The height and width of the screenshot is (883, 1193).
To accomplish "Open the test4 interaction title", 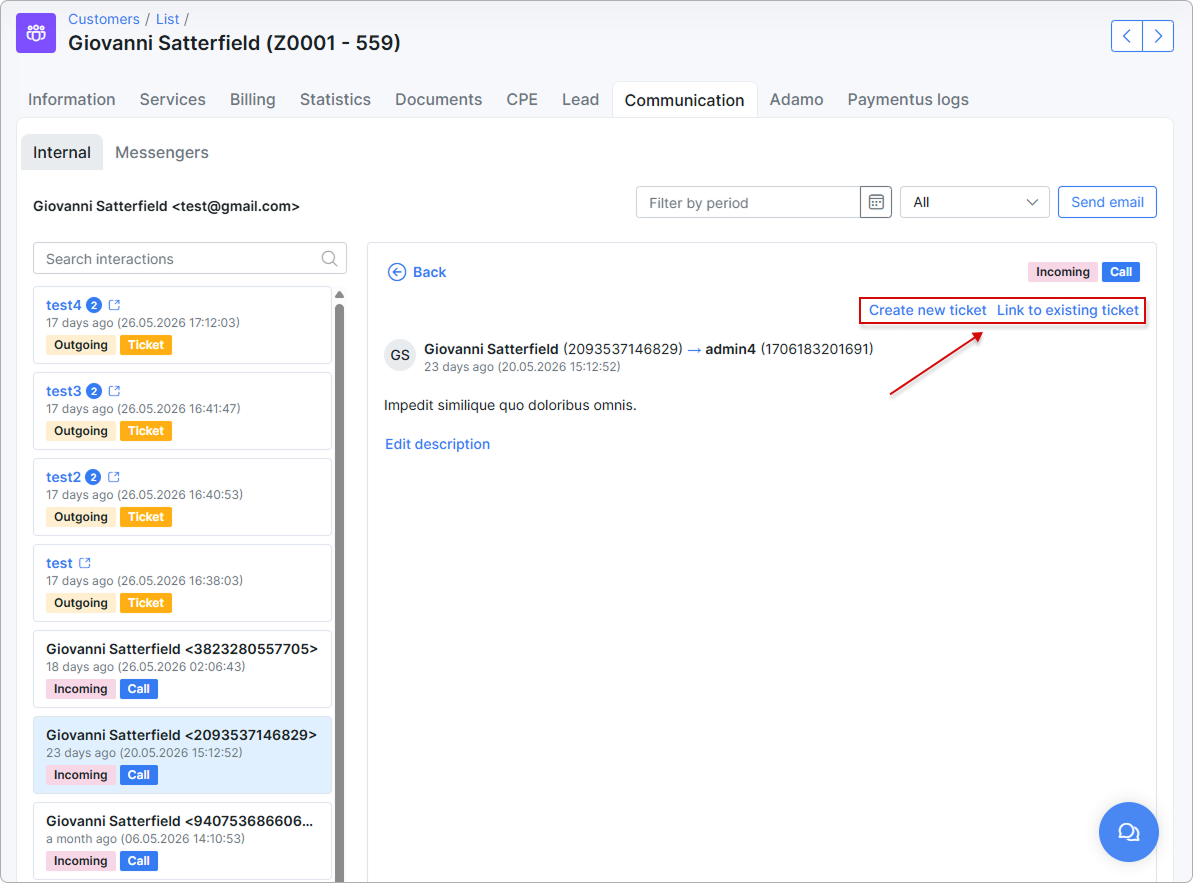I will pos(63,305).
